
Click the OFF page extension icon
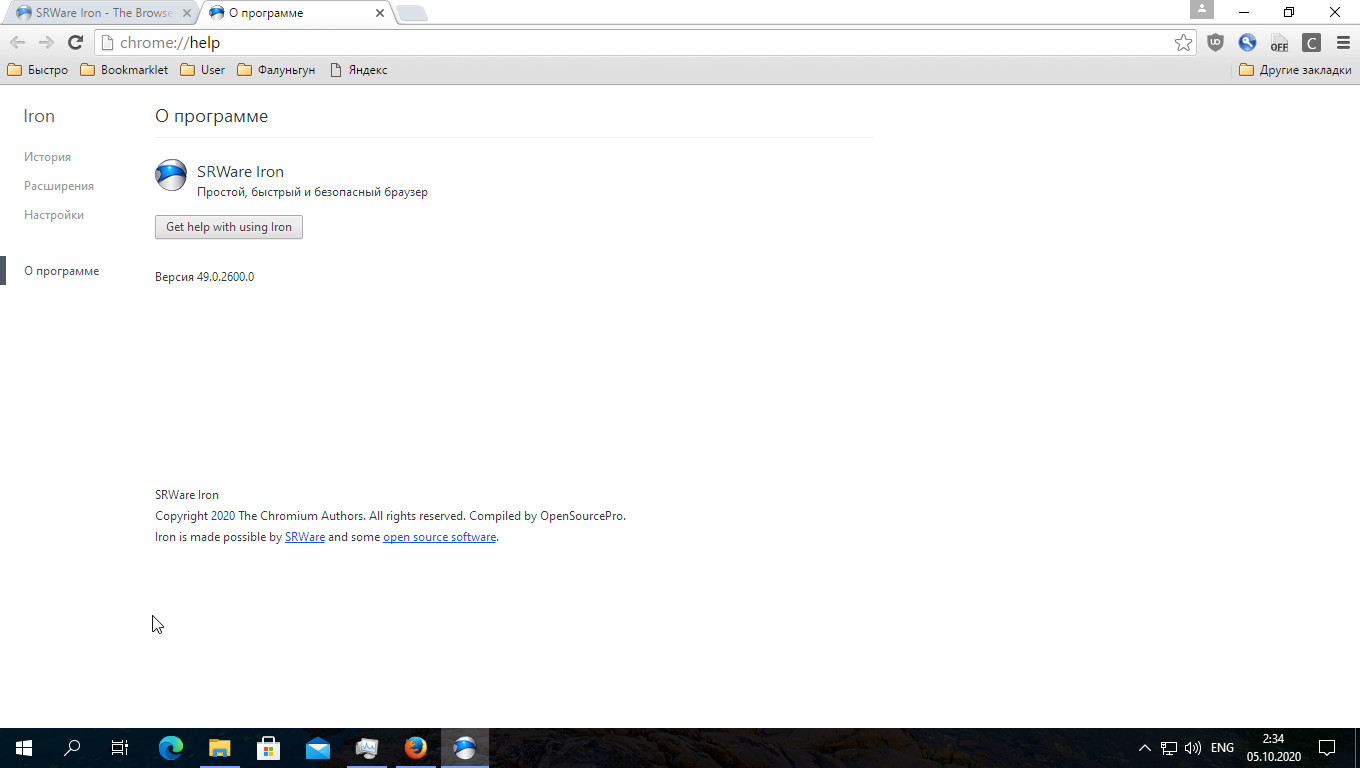(1279, 43)
